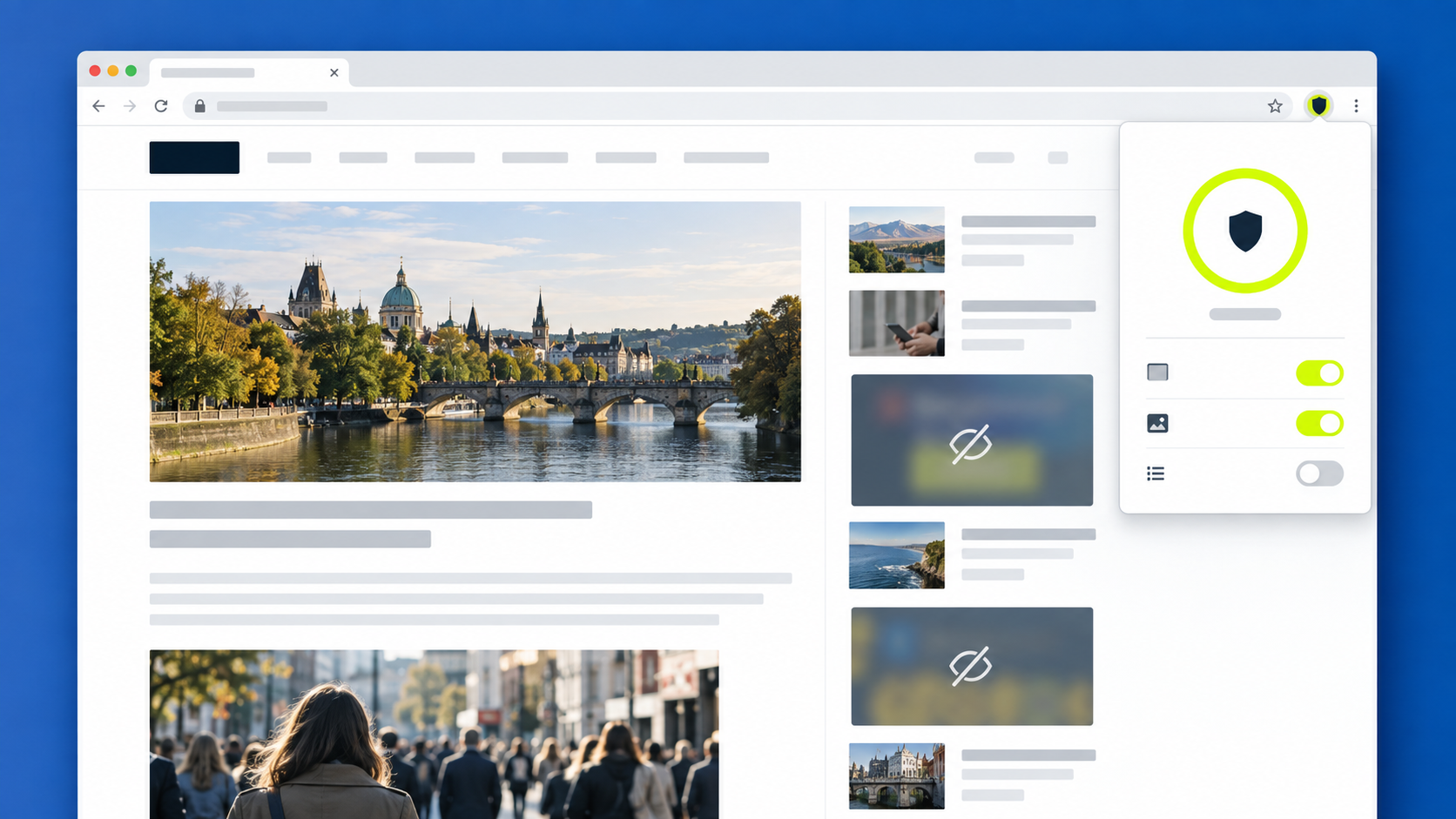Open the ocean coastline sidebar thumbnail
The width and height of the screenshot is (1456, 819).
tap(897, 555)
